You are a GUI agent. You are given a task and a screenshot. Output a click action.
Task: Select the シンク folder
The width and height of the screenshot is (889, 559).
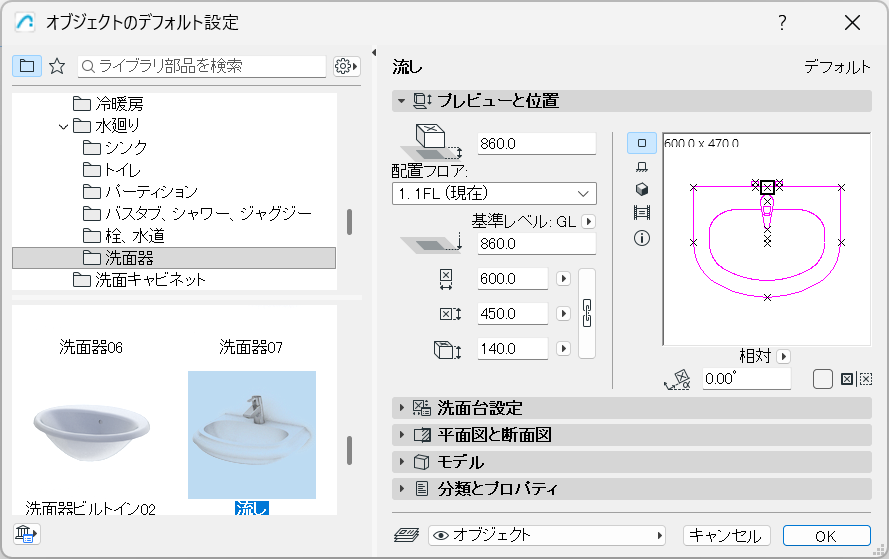tap(116, 148)
